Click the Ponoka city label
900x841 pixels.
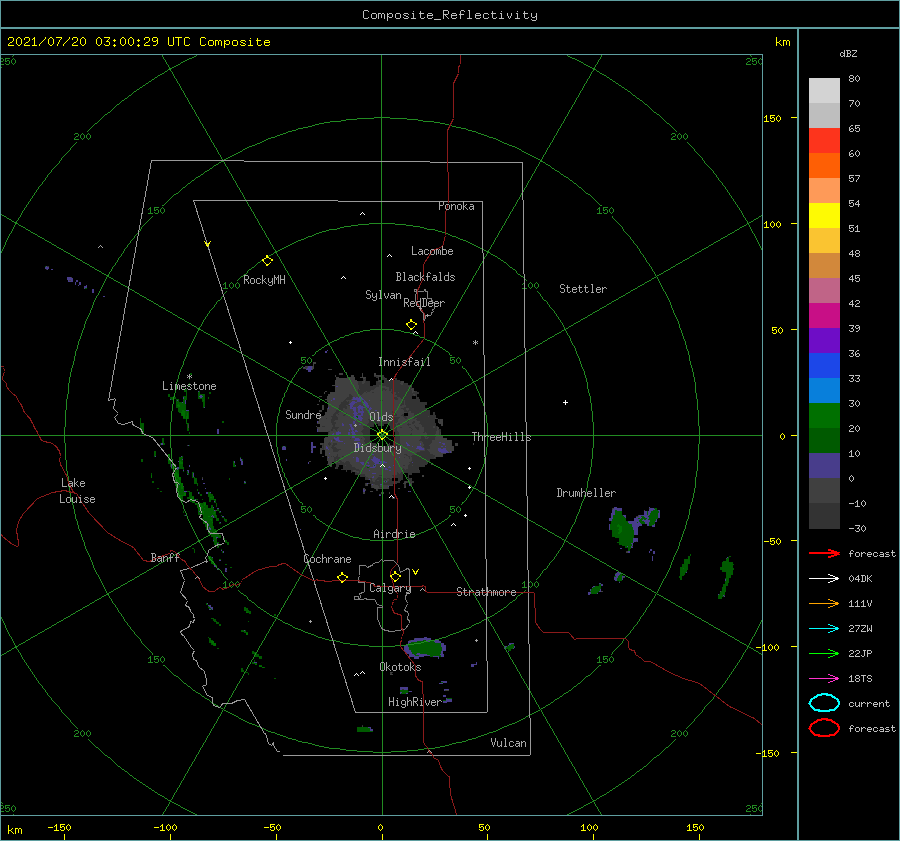456,206
